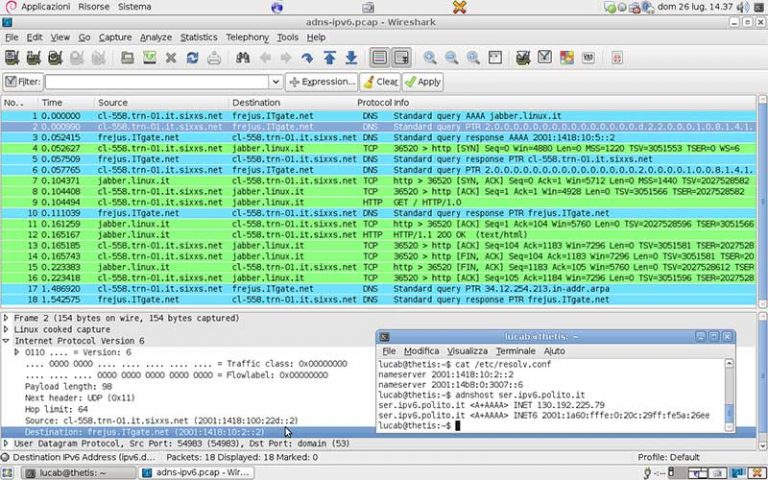This screenshot has height=480, width=768.
Task: Open Modifica menu in terminal window
Action: click(x=421, y=351)
